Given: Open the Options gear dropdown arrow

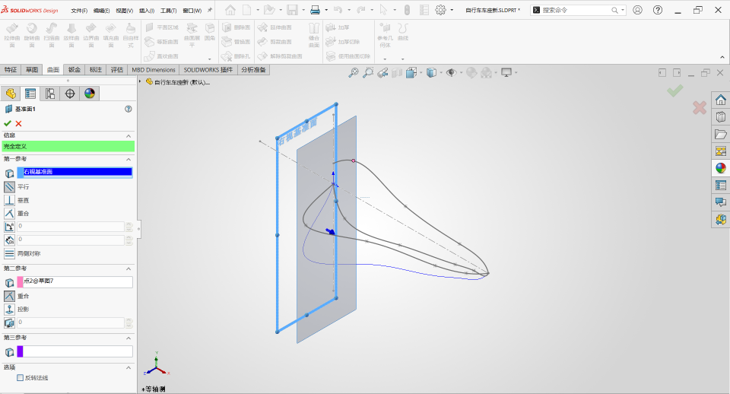Looking at the screenshot, I should tap(452, 10).
